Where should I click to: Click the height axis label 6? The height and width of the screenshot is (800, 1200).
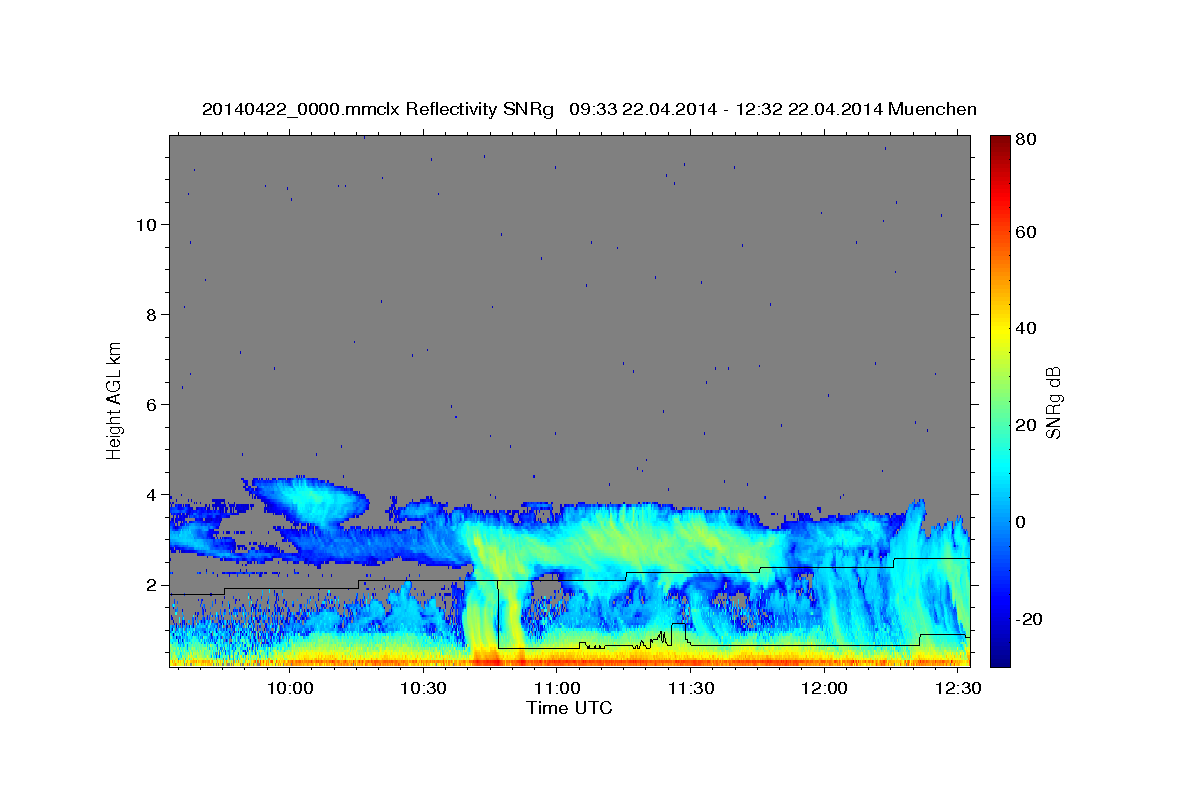coord(150,404)
